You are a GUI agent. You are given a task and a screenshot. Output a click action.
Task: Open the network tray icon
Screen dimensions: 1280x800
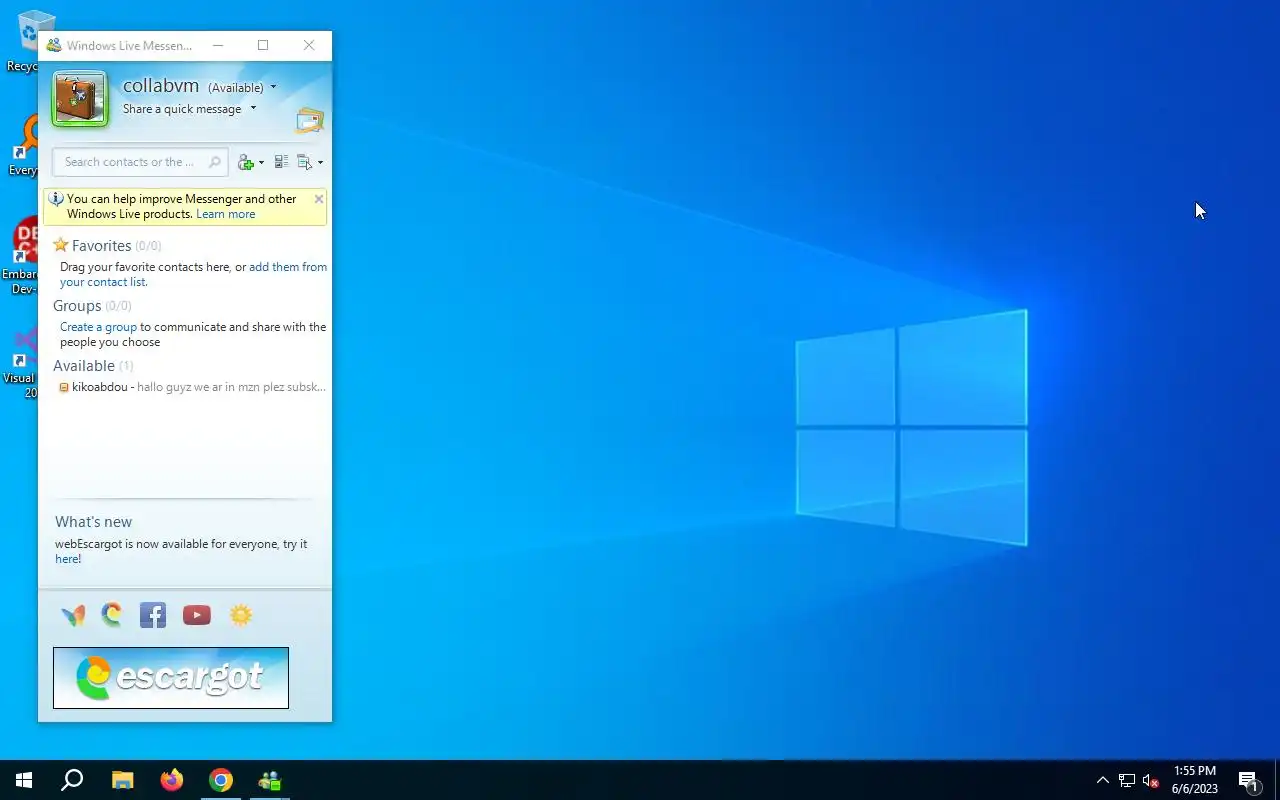pyautogui.click(x=1127, y=780)
